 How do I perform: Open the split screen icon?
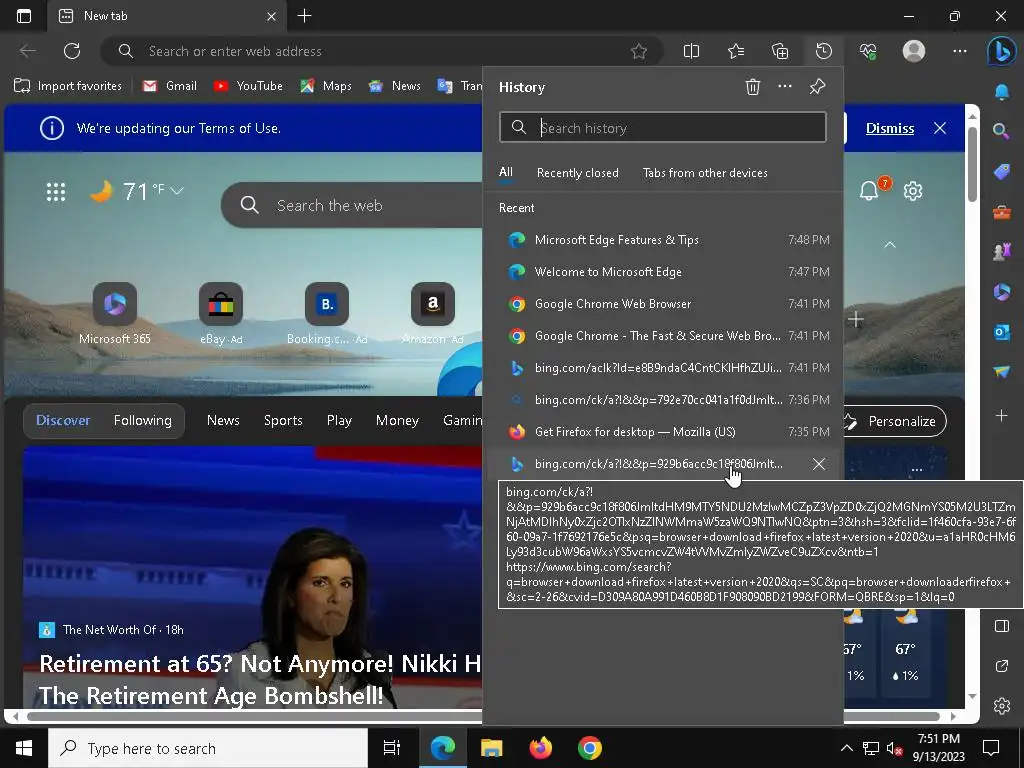click(x=692, y=51)
